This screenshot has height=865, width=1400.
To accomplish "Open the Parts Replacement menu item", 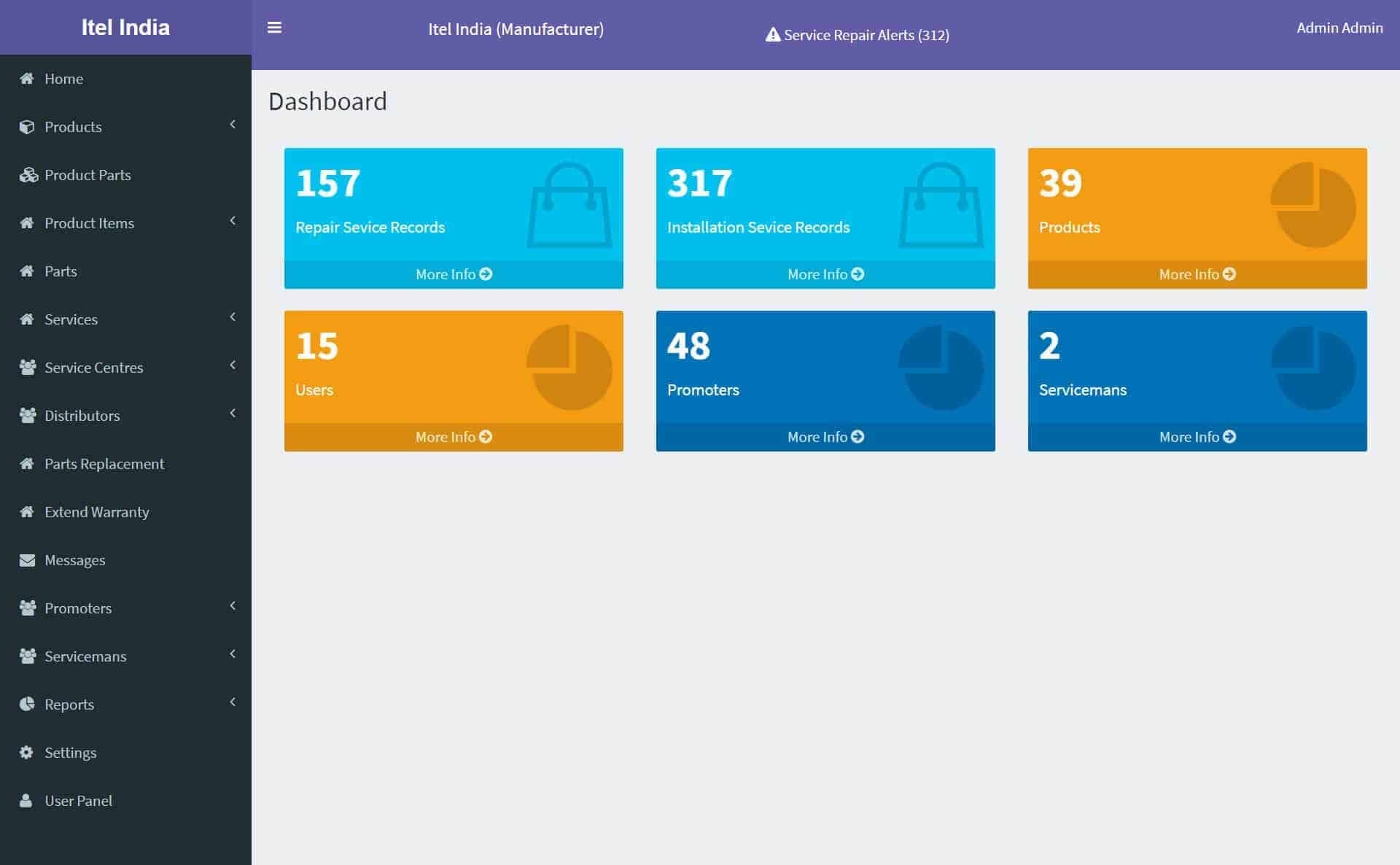I will 104,464.
